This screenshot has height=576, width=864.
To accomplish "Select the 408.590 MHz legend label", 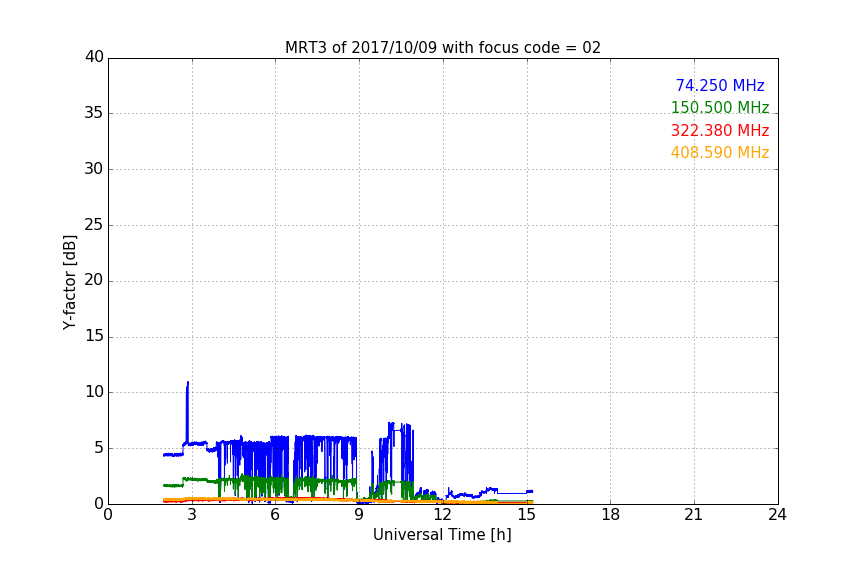I will (720, 152).
